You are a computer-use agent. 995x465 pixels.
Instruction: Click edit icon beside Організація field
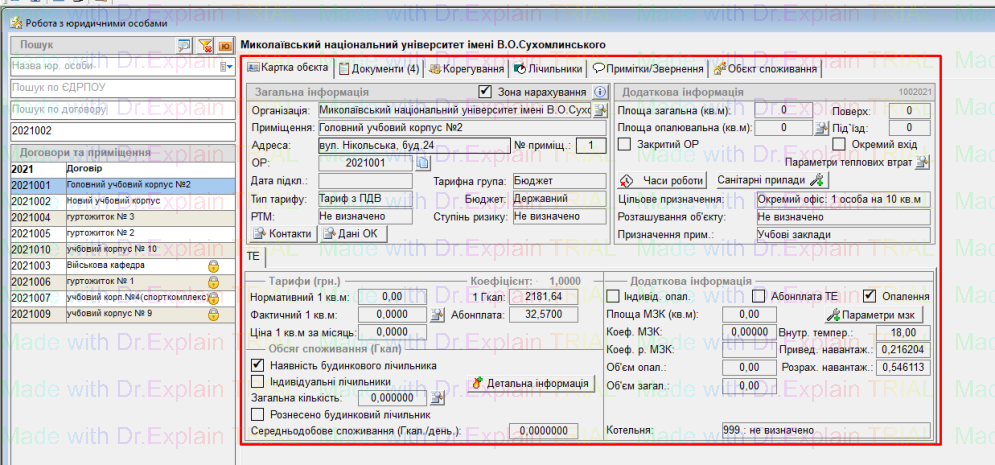(599, 110)
